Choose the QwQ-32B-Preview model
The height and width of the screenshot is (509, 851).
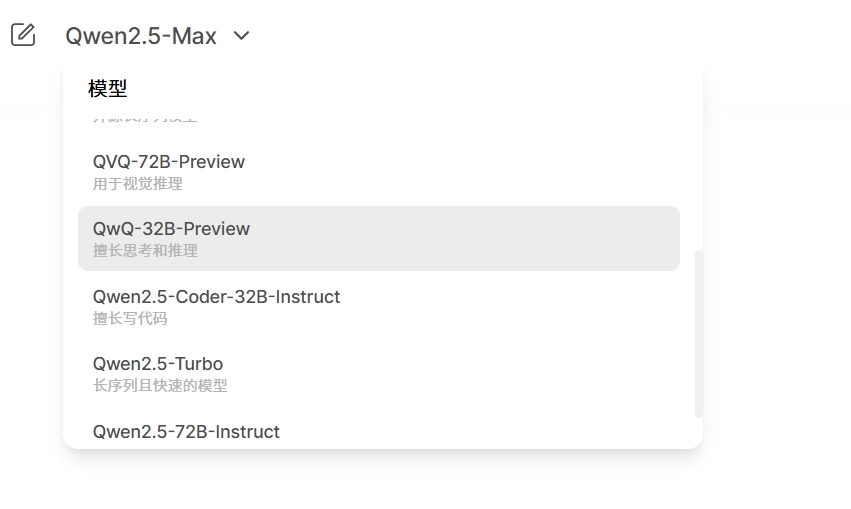click(x=171, y=229)
